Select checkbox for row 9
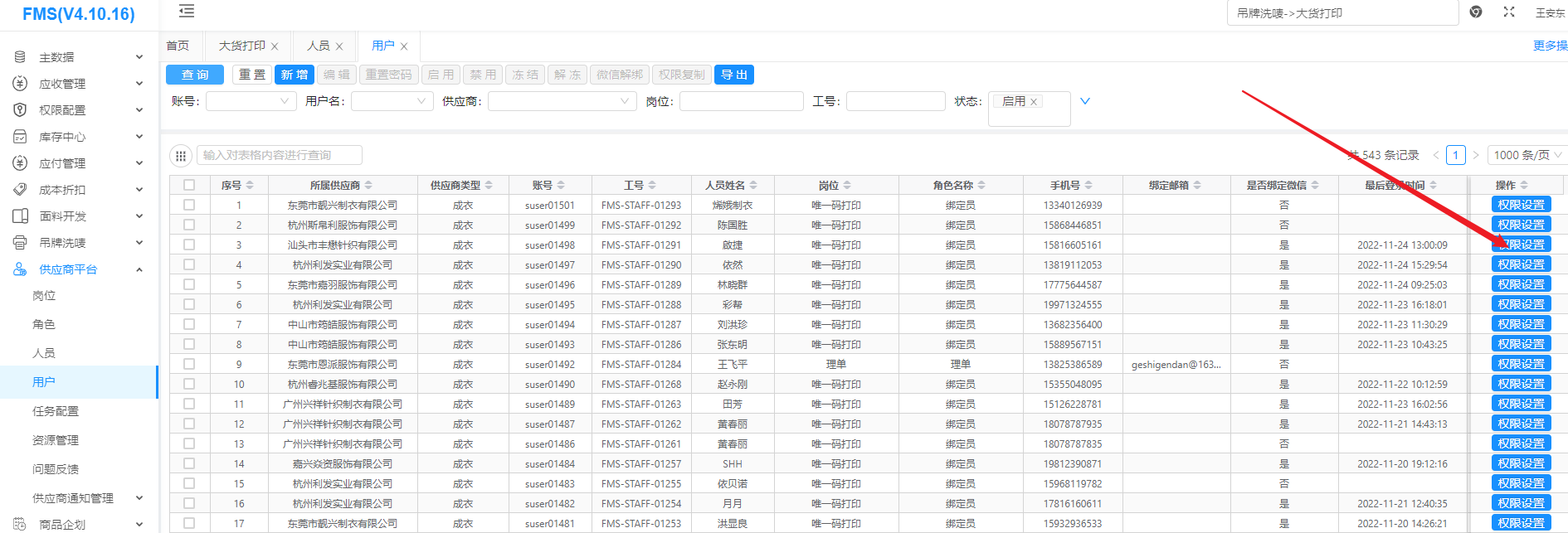 [x=189, y=364]
